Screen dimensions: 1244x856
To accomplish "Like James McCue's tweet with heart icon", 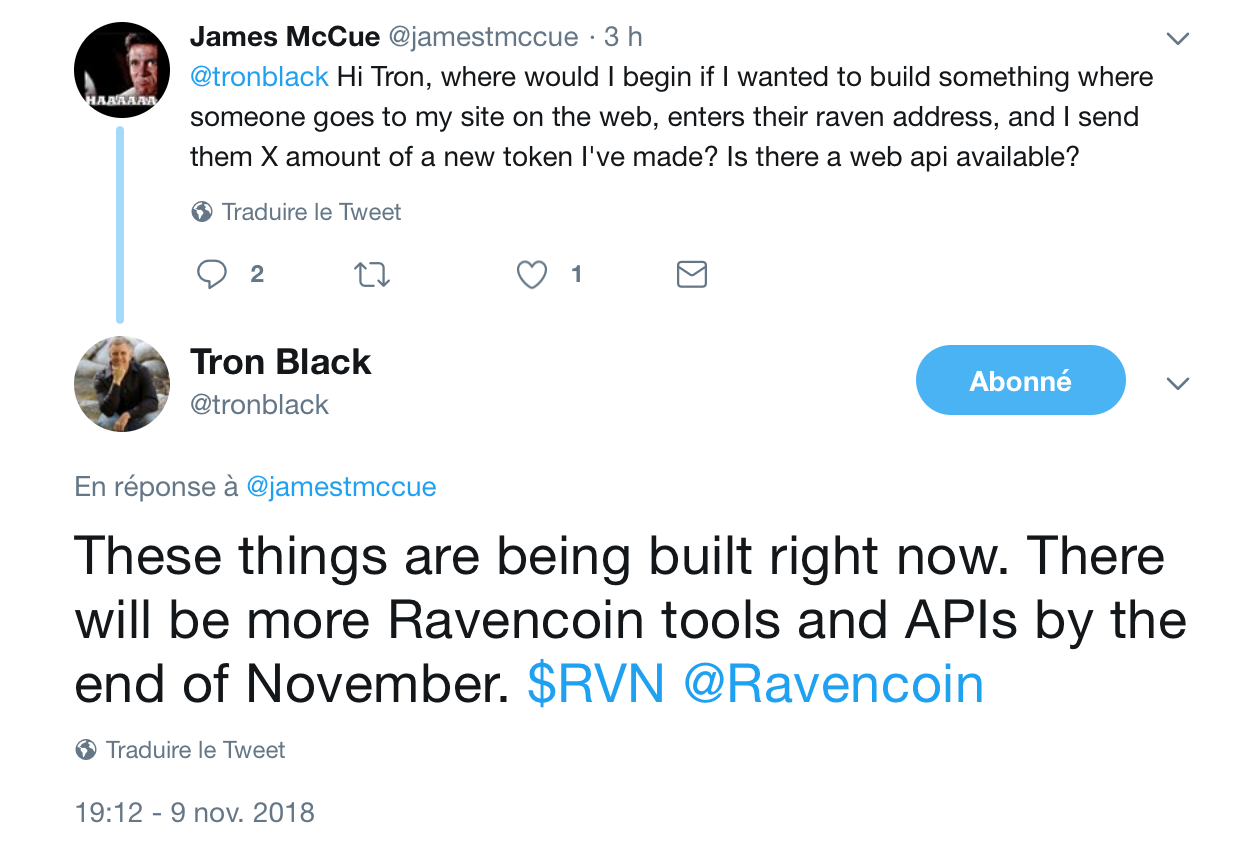I will [x=532, y=274].
